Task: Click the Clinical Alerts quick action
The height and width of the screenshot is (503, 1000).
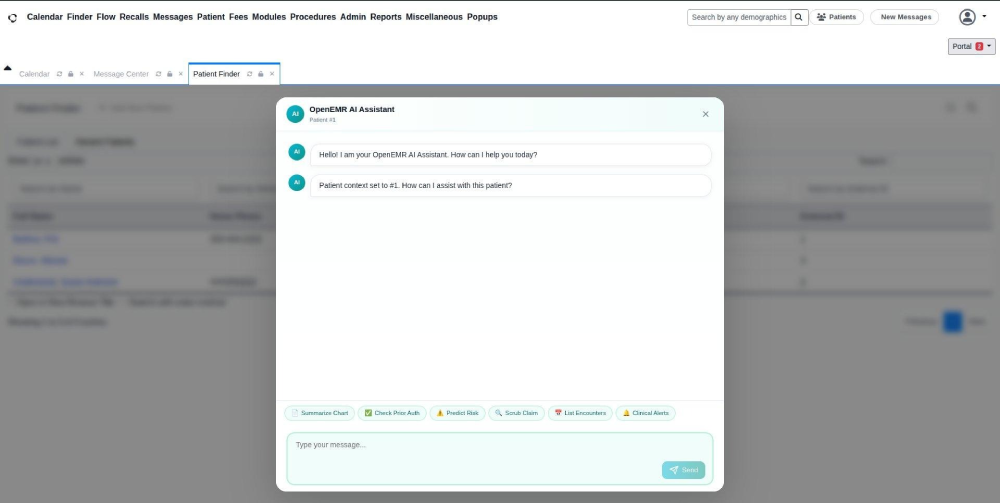Action: pos(645,413)
